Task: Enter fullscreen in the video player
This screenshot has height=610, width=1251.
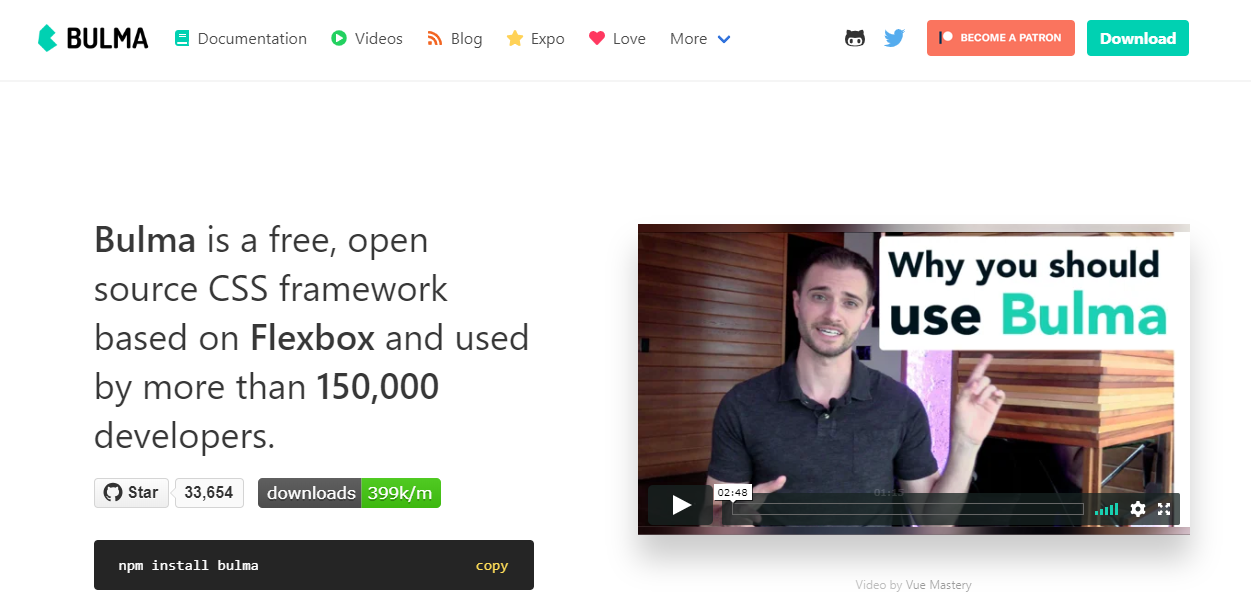Action: point(1164,509)
